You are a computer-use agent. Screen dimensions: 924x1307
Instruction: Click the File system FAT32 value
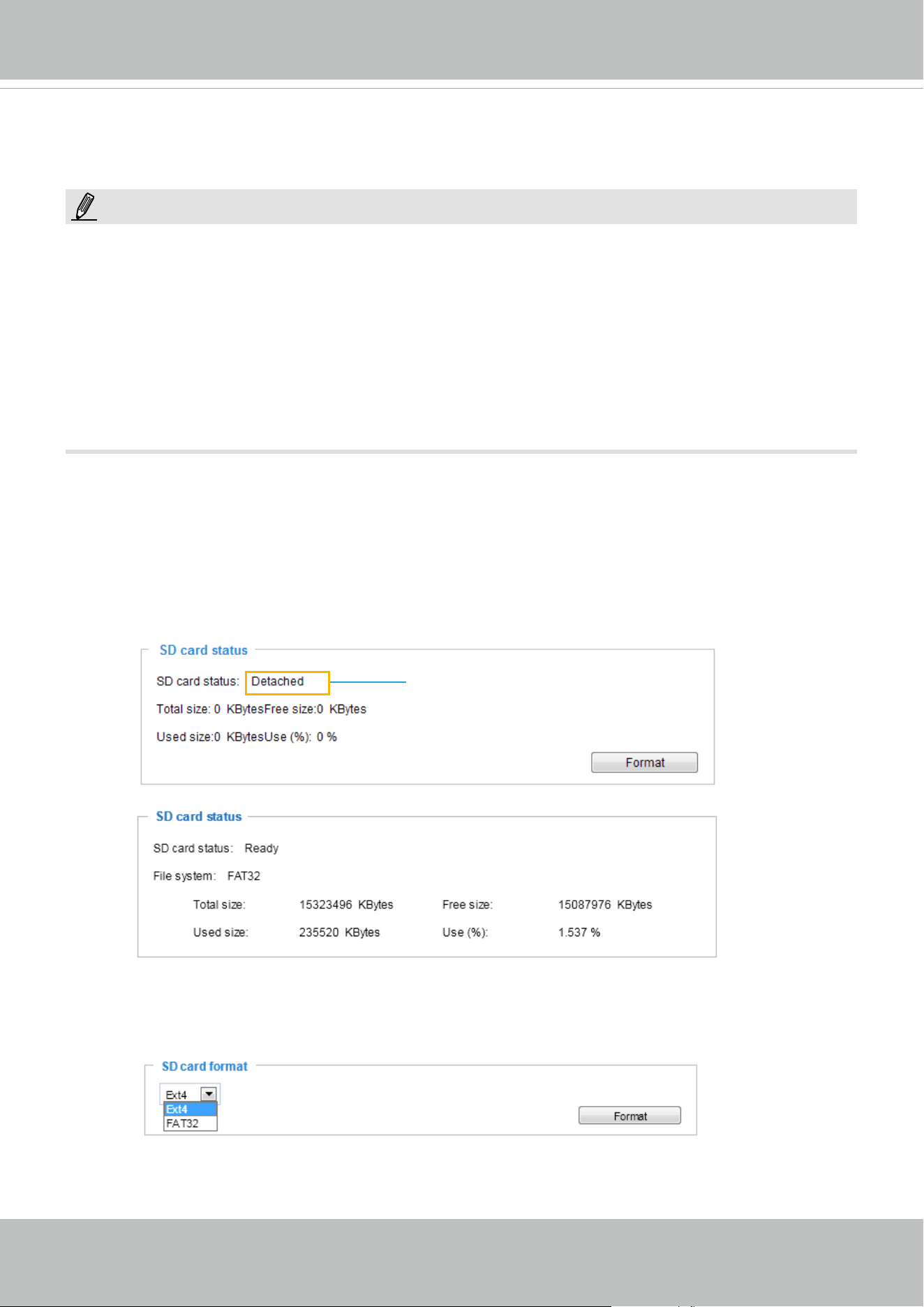coord(244,876)
